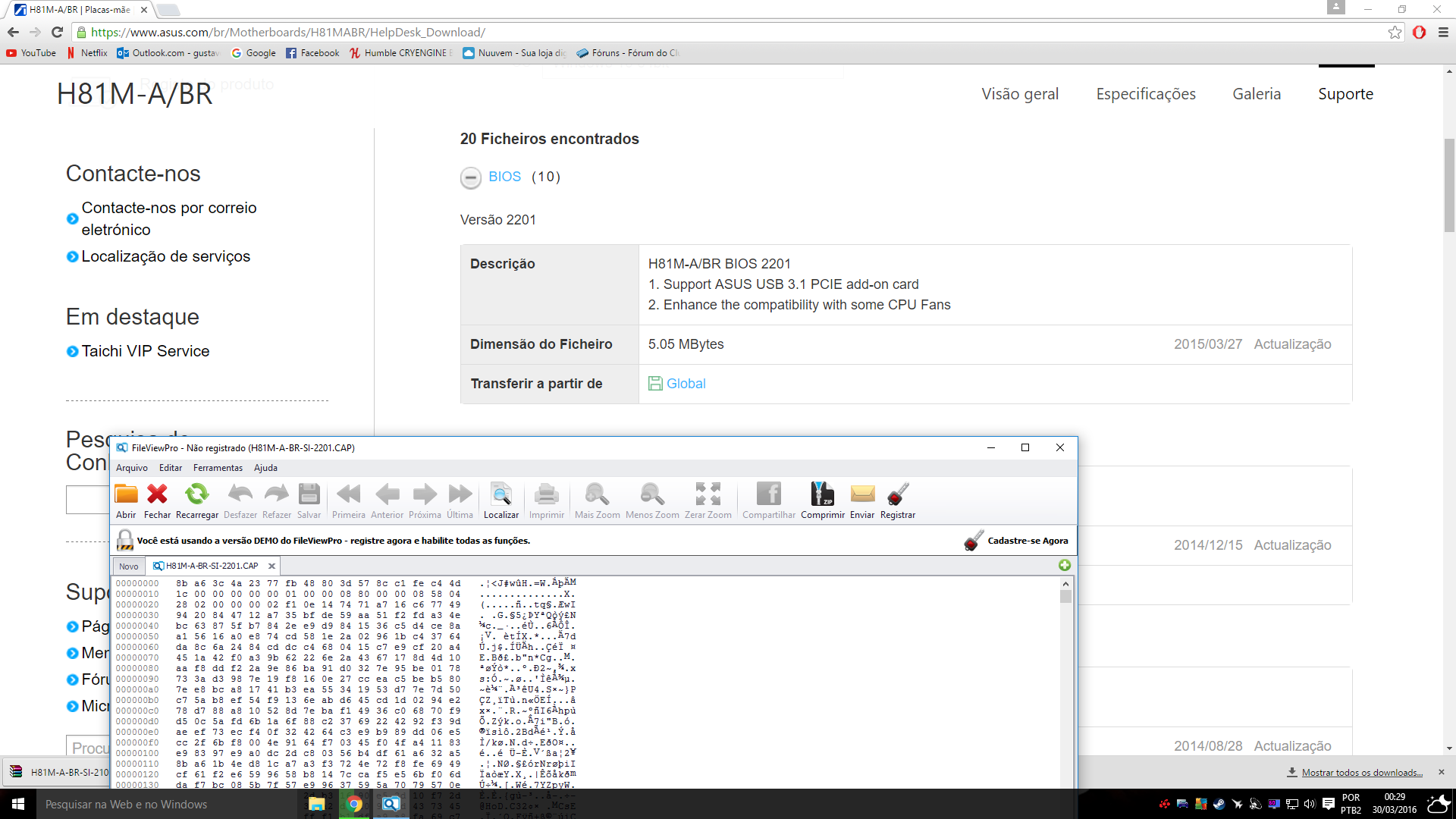Open Contacte-nos por correio eletrónico link
The height and width of the screenshot is (819, 1456).
(x=169, y=218)
